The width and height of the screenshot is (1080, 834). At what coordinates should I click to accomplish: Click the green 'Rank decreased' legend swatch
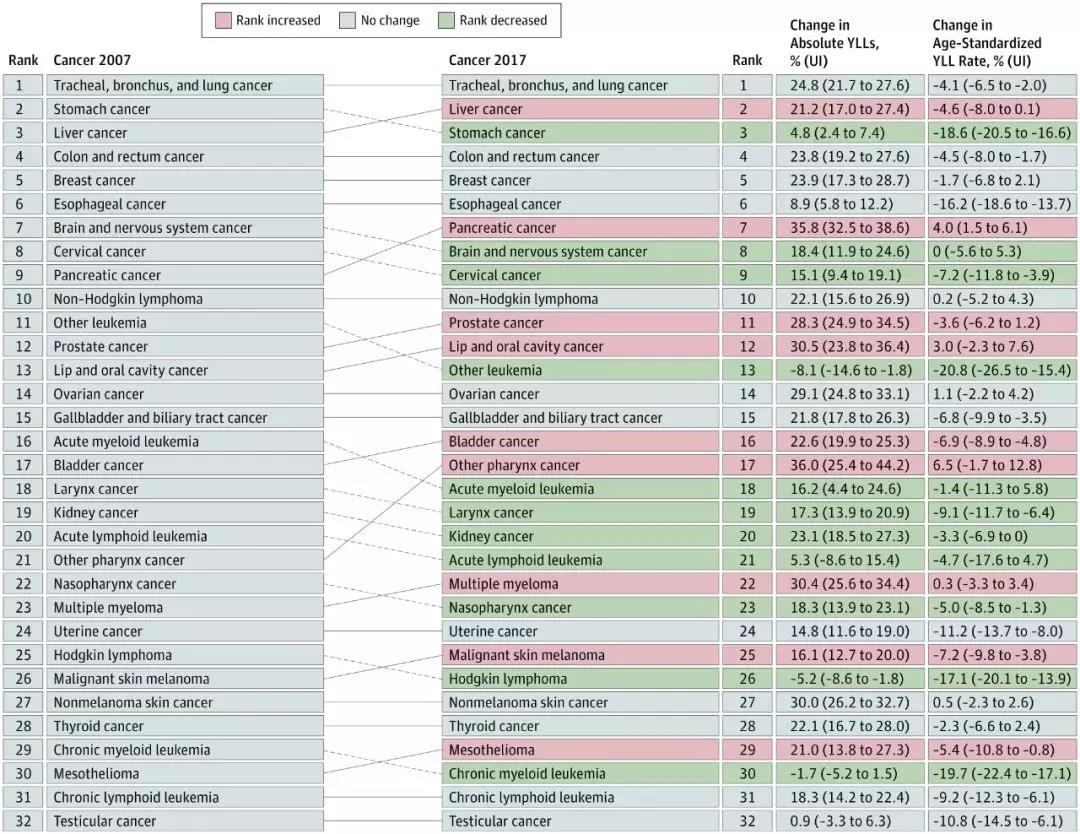[x=446, y=20]
